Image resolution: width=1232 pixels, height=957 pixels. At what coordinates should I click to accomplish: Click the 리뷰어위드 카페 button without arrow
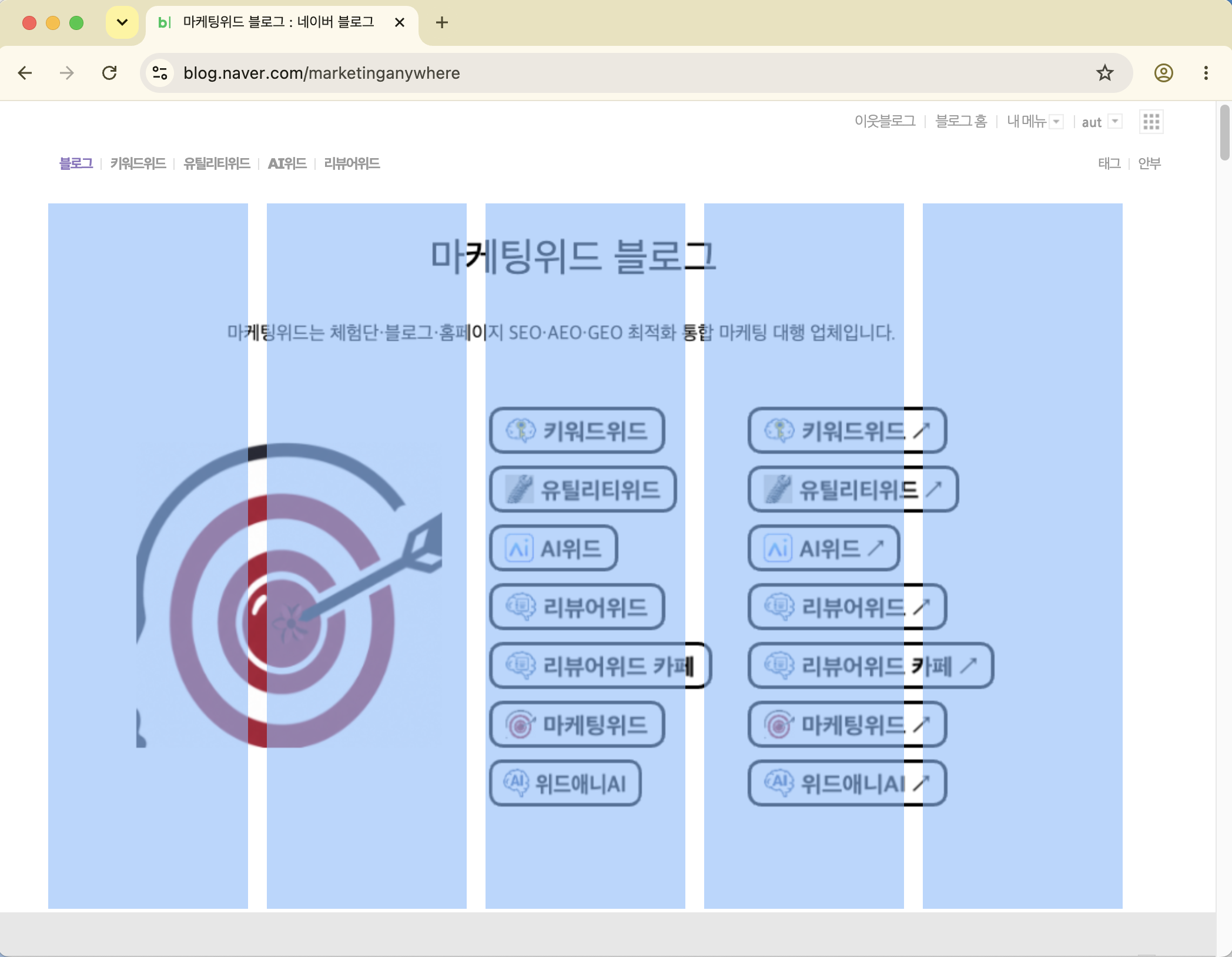(601, 665)
